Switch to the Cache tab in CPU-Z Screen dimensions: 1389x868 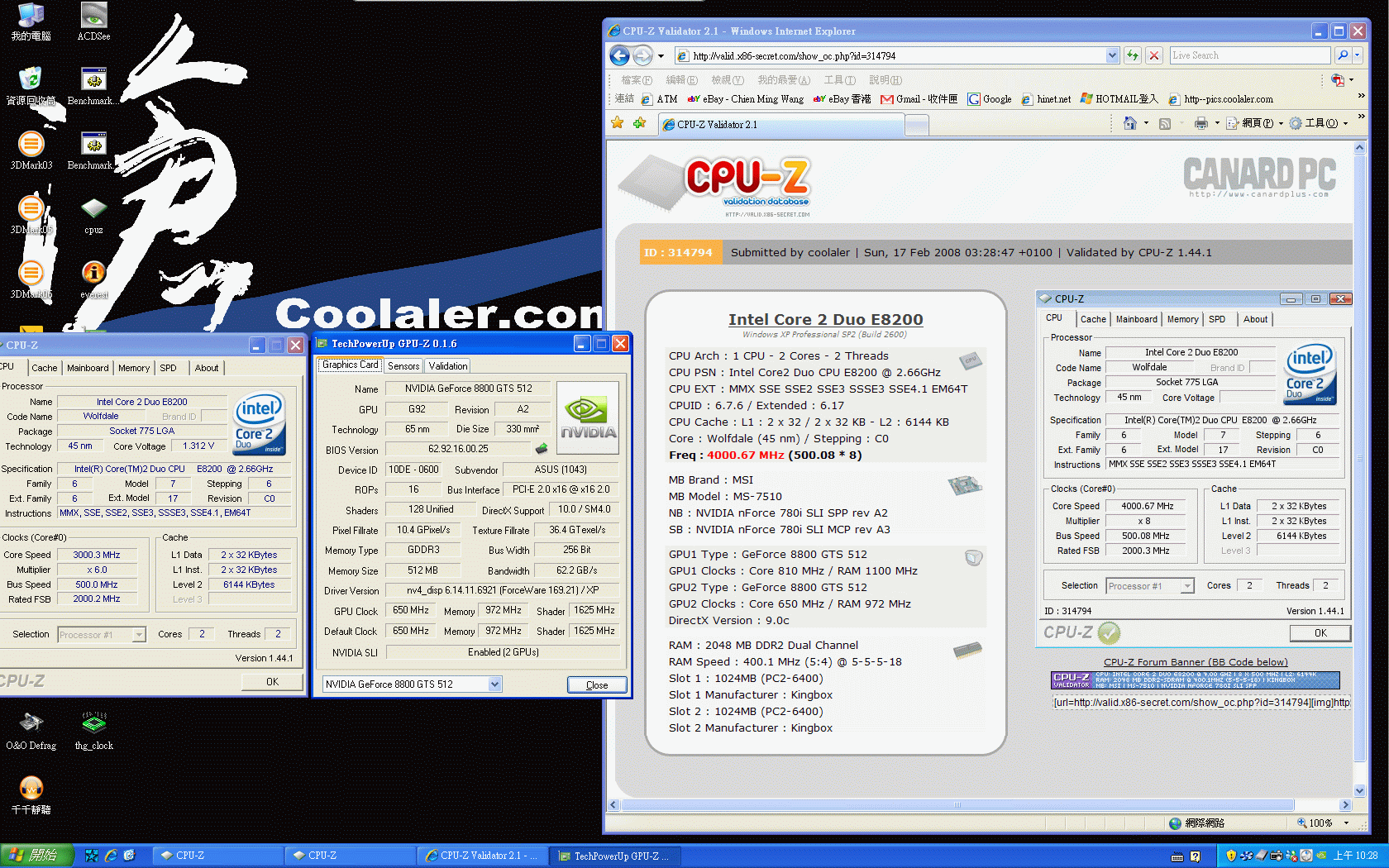[x=44, y=368]
